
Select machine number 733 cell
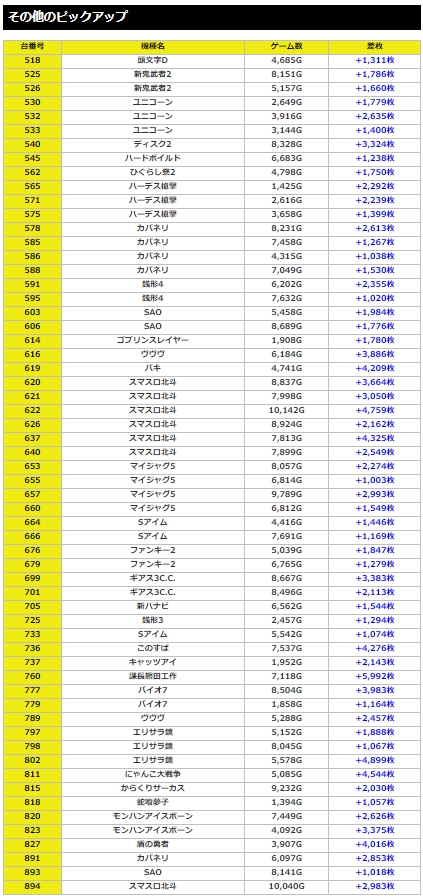[33, 634]
